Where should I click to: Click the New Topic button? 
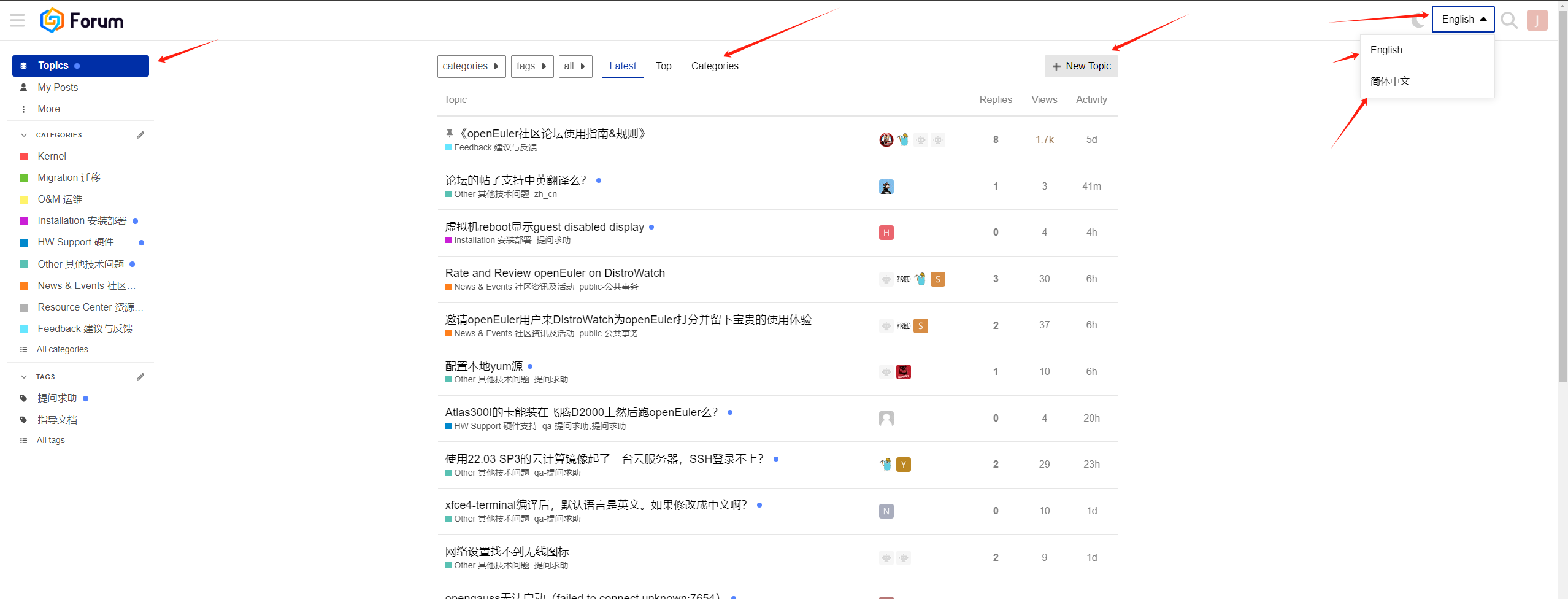click(x=1081, y=66)
